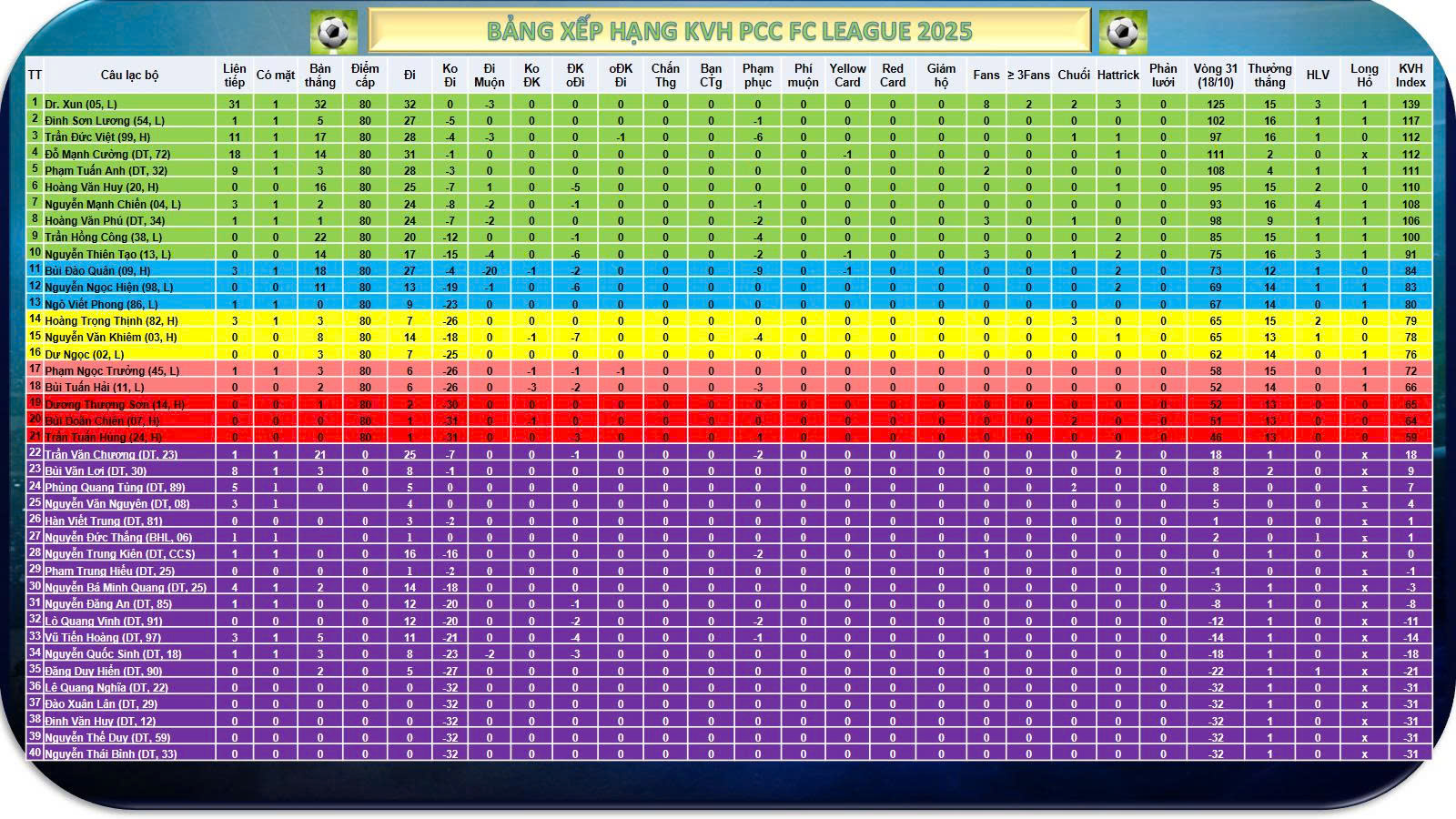The height and width of the screenshot is (819, 1456).
Task: Select the 'Dương Thượng Sơn (14, H)' name cell
Action: (115, 405)
